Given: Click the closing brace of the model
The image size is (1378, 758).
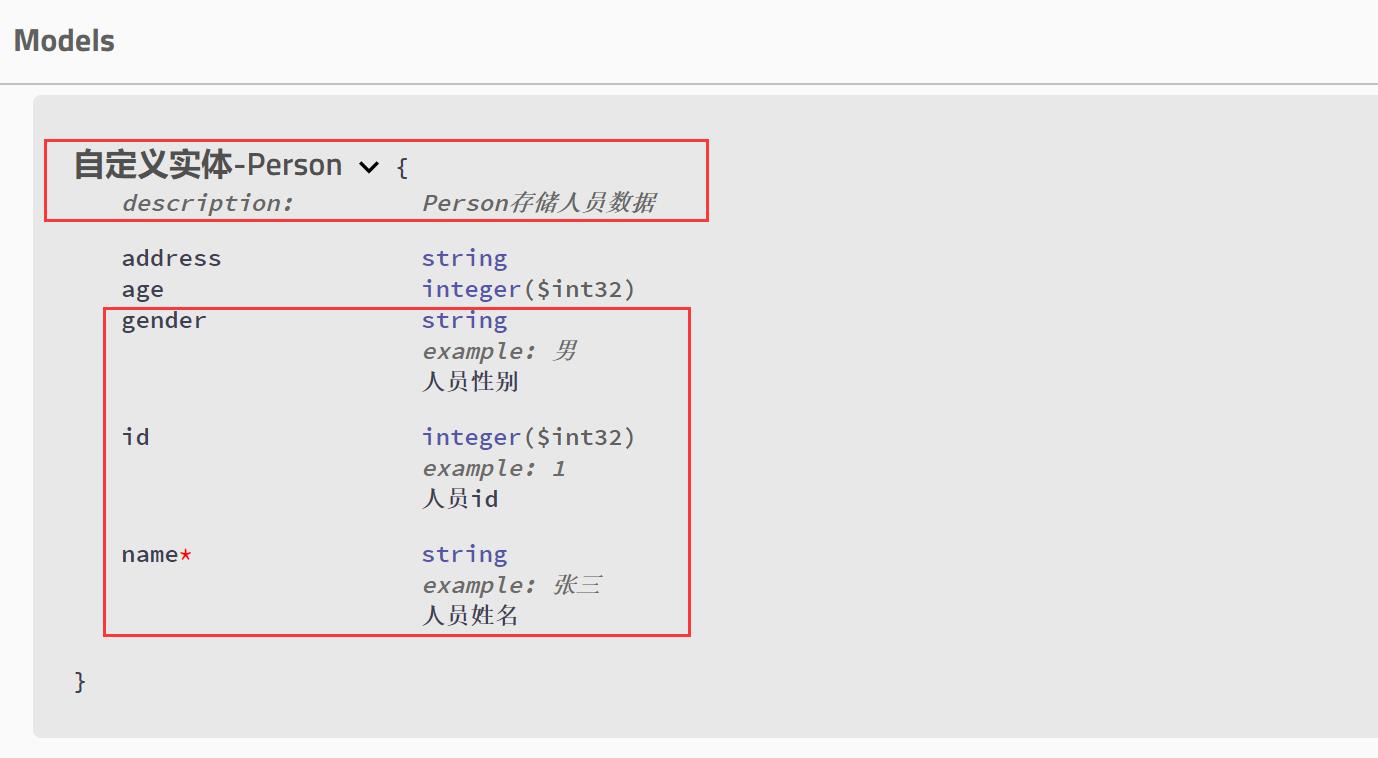Looking at the screenshot, I should coord(80,682).
